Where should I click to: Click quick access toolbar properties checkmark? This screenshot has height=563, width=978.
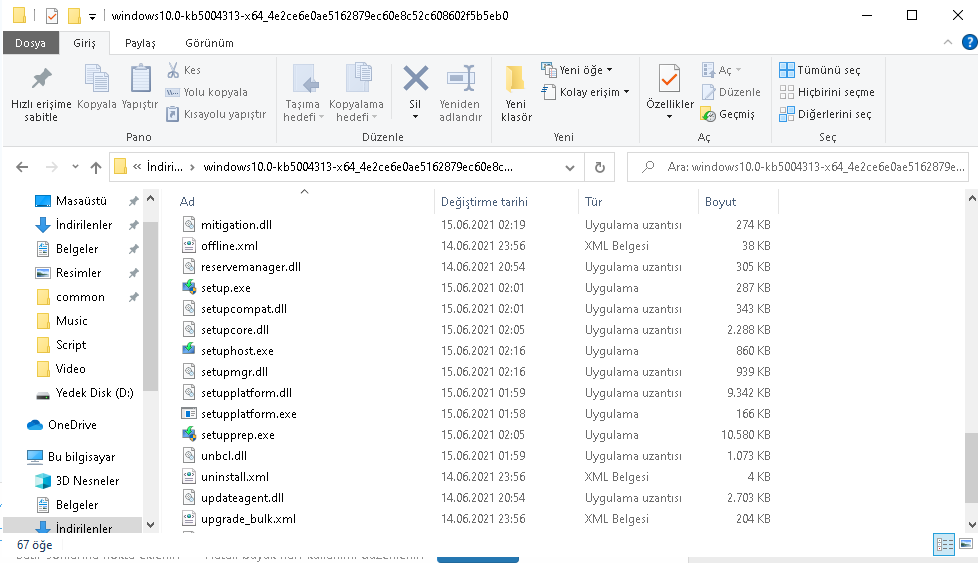coord(52,16)
